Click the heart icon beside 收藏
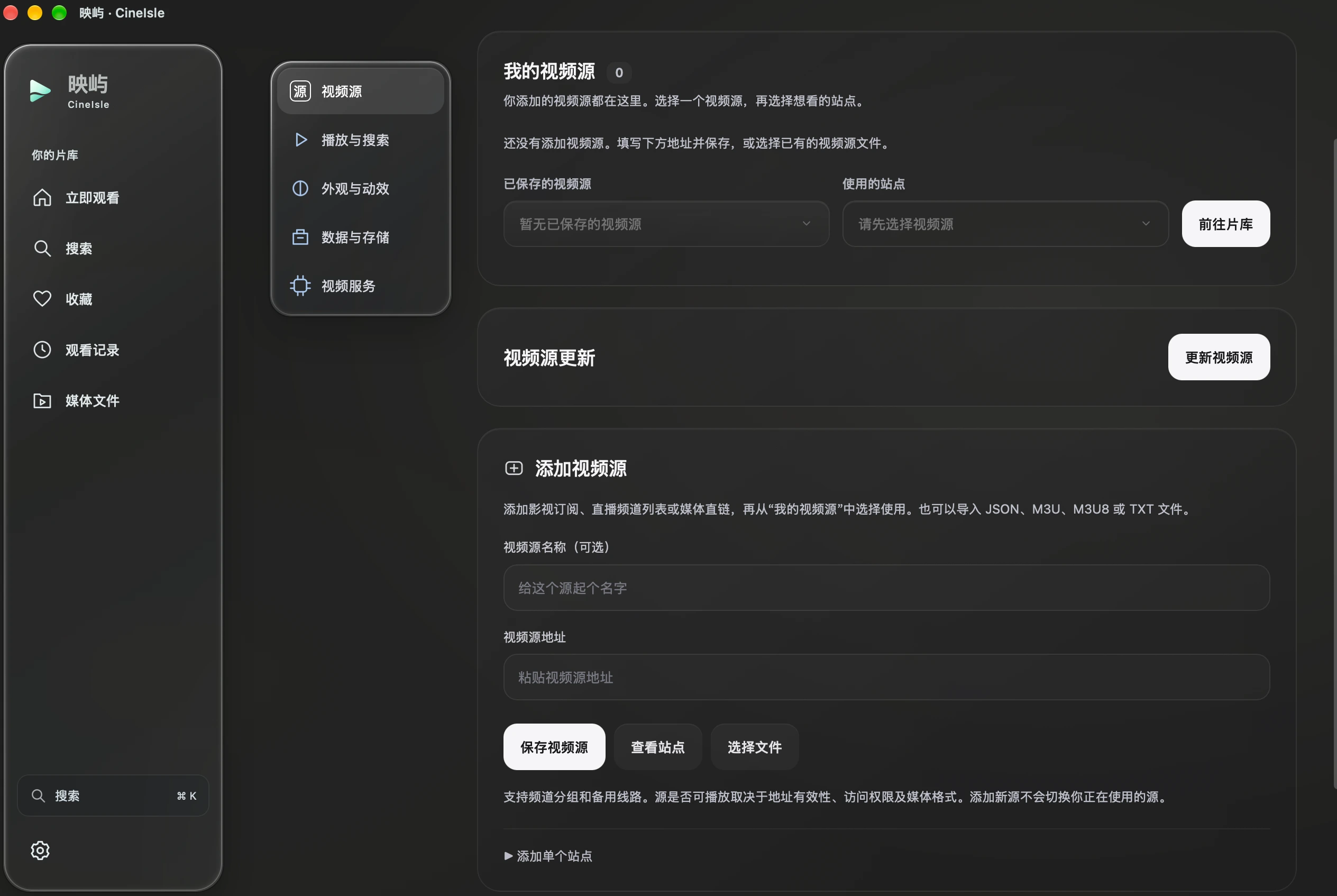Viewport: 1337px width, 896px height. point(42,299)
